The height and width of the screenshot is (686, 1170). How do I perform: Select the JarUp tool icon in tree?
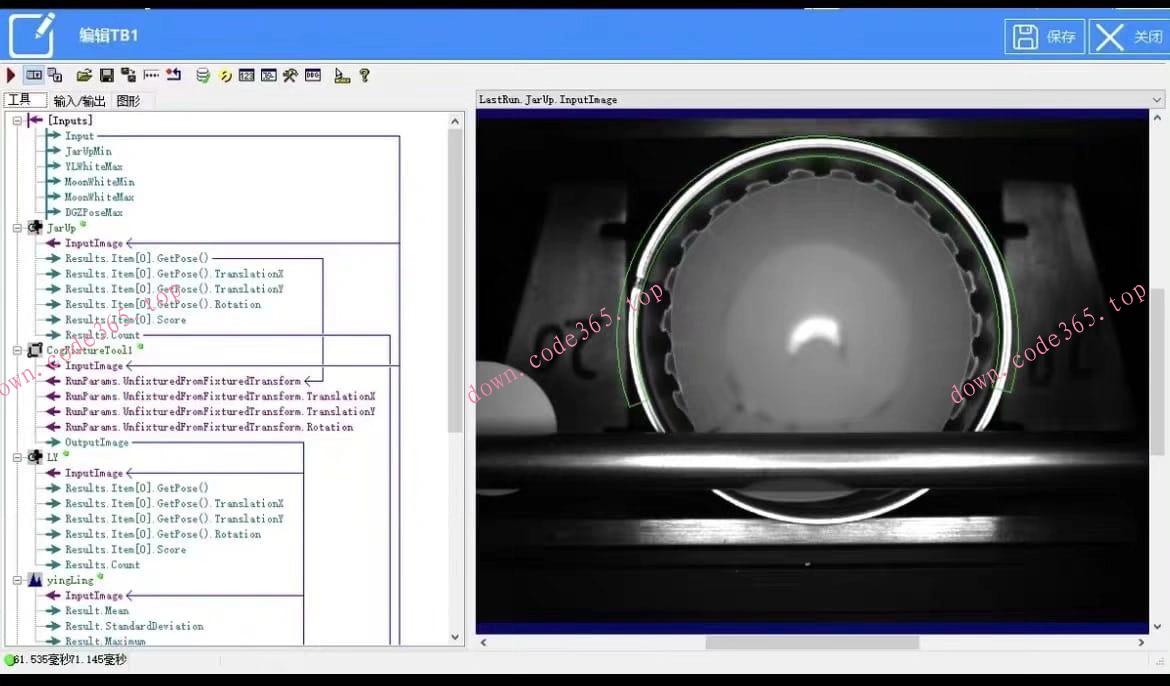click(35, 228)
